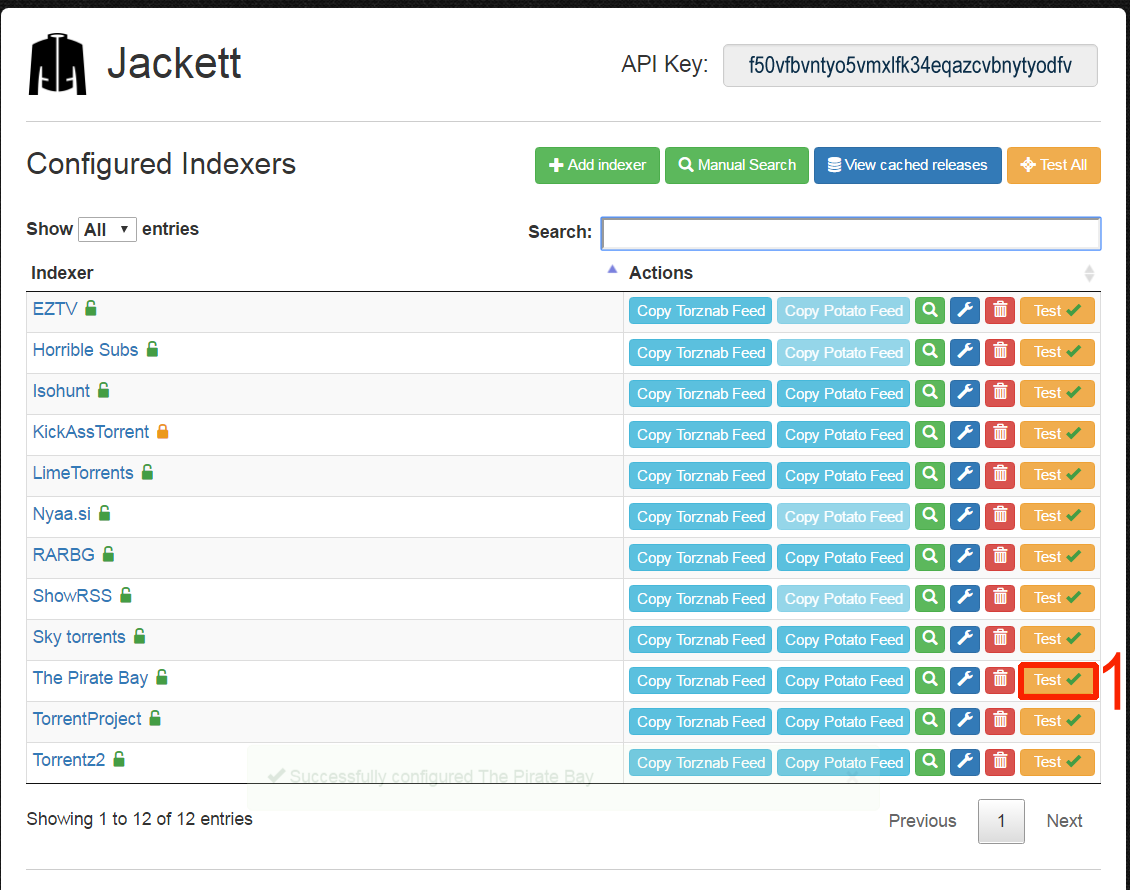Click the Jackett jacket logo

[58, 64]
